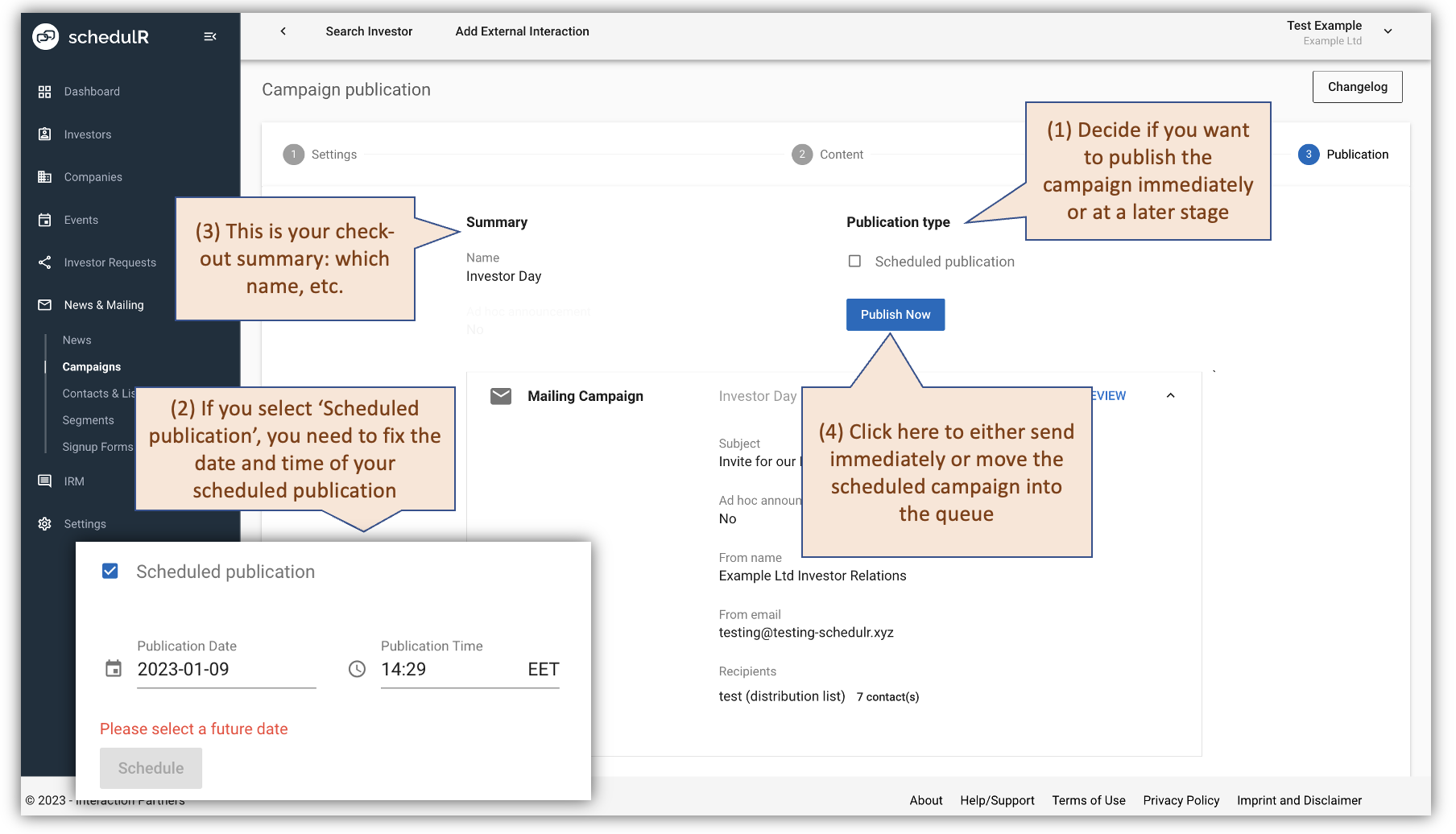Collapse the sidebar menu icon

coord(210,36)
